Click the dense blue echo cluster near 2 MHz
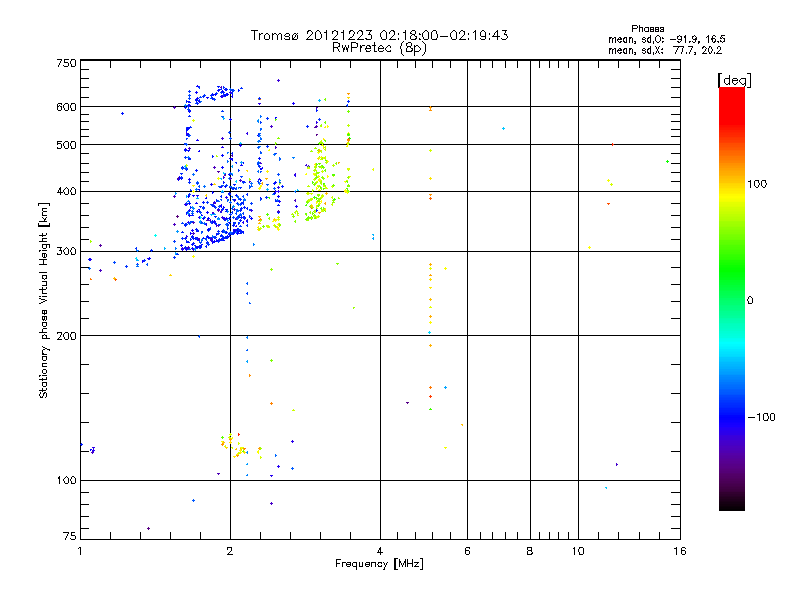This screenshot has height=600, width=800. (214, 217)
